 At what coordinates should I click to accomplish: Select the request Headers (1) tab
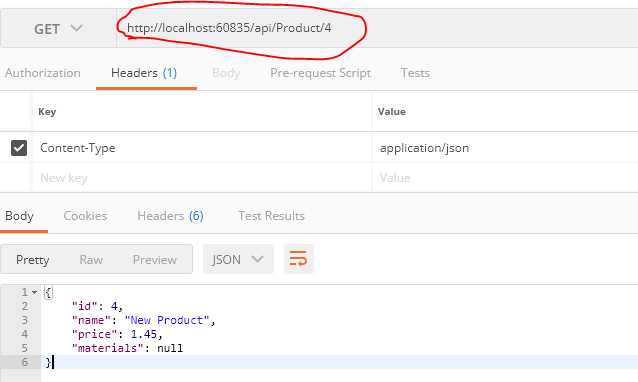[x=144, y=73]
